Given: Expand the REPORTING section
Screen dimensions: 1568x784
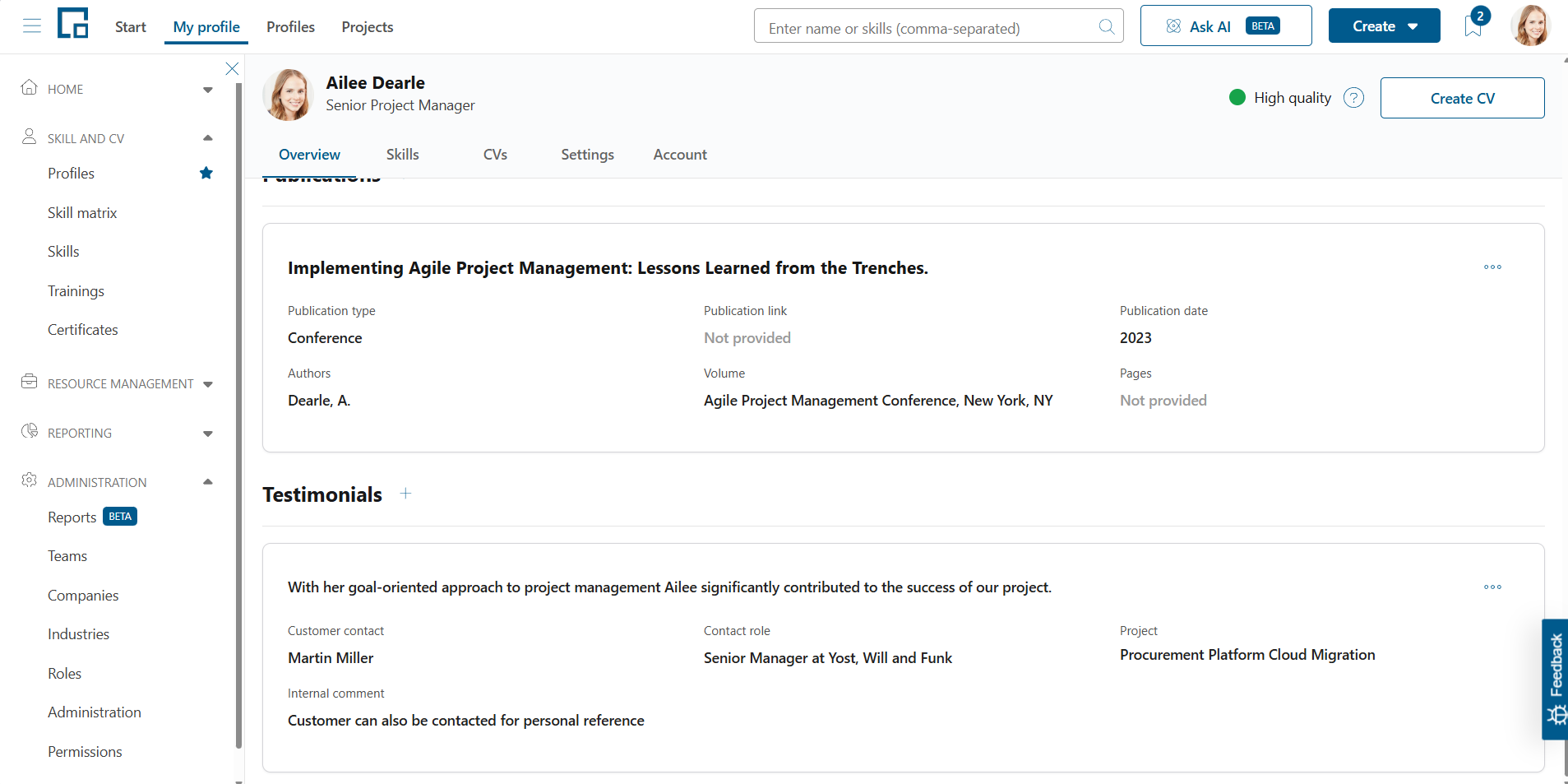Looking at the screenshot, I should pos(208,434).
